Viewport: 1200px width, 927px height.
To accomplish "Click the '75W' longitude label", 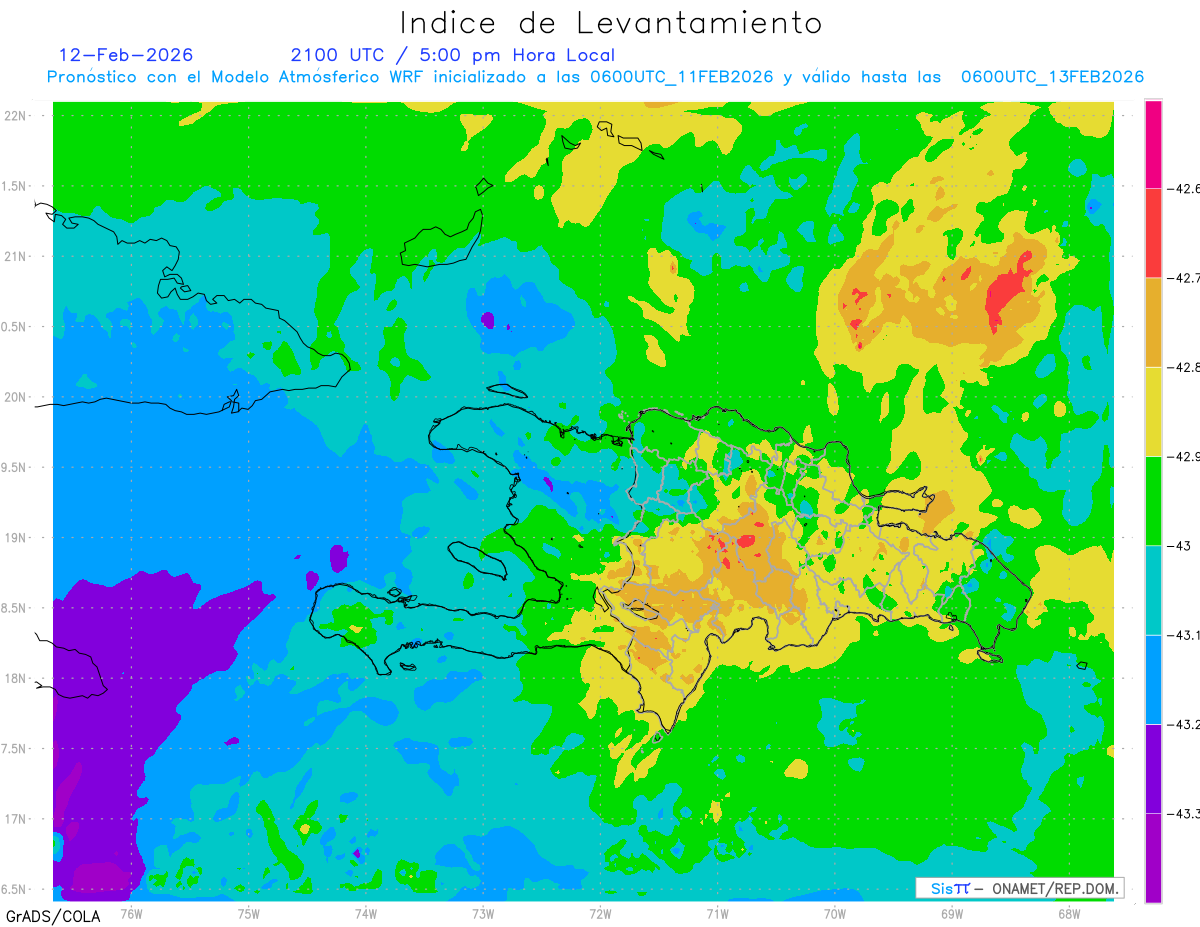I will pos(248,913).
